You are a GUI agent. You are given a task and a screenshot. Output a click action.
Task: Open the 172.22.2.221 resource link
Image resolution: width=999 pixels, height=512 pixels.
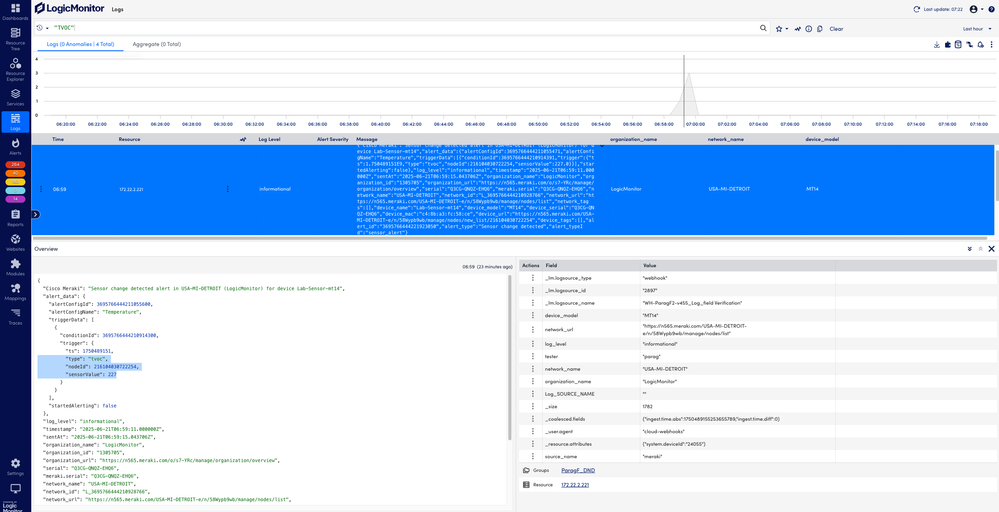pyautogui.click(x=575, y=485)
